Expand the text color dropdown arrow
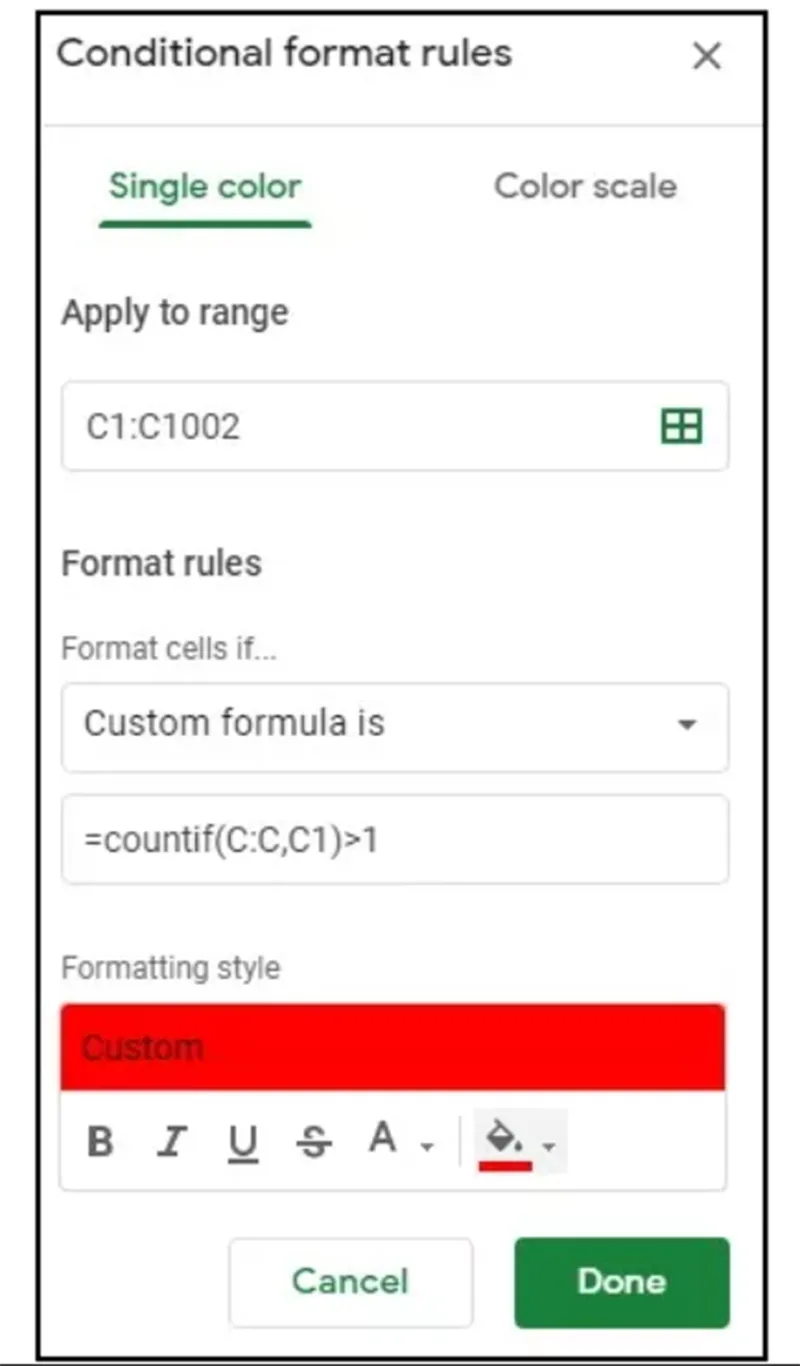Viewport: 800px width, 1366px height. (428, 1145)
